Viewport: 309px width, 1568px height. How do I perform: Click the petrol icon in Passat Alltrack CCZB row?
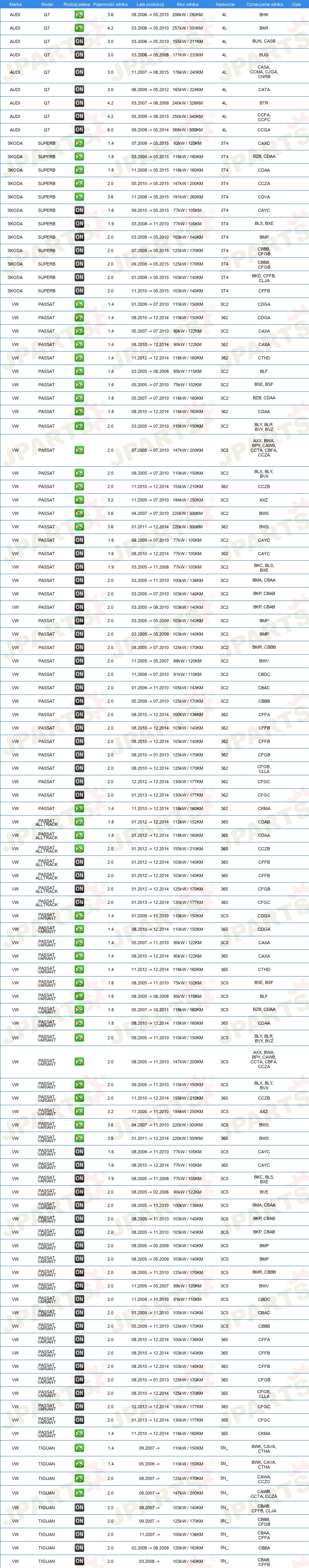click(79, 849)
